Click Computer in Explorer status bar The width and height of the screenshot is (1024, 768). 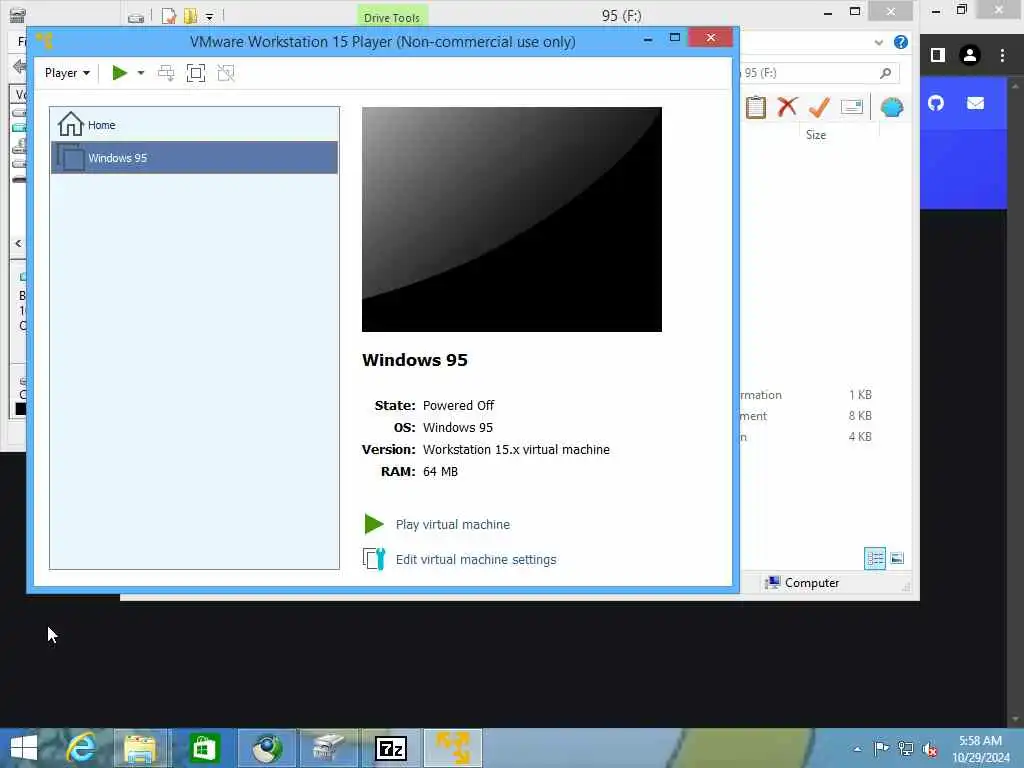click(x=802, y=583)
